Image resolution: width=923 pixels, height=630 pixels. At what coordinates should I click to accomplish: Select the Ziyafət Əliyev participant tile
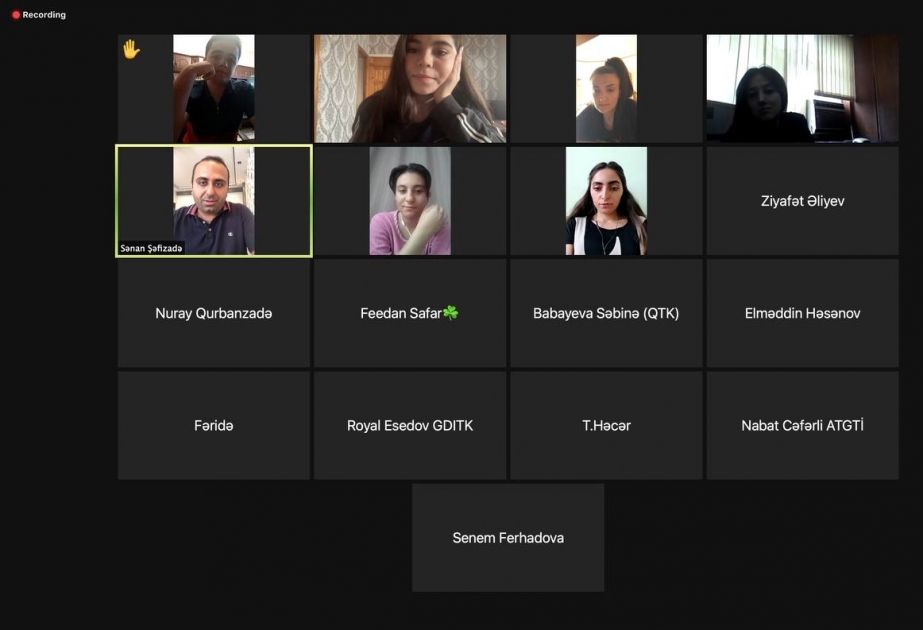click(x=802, y=201)
